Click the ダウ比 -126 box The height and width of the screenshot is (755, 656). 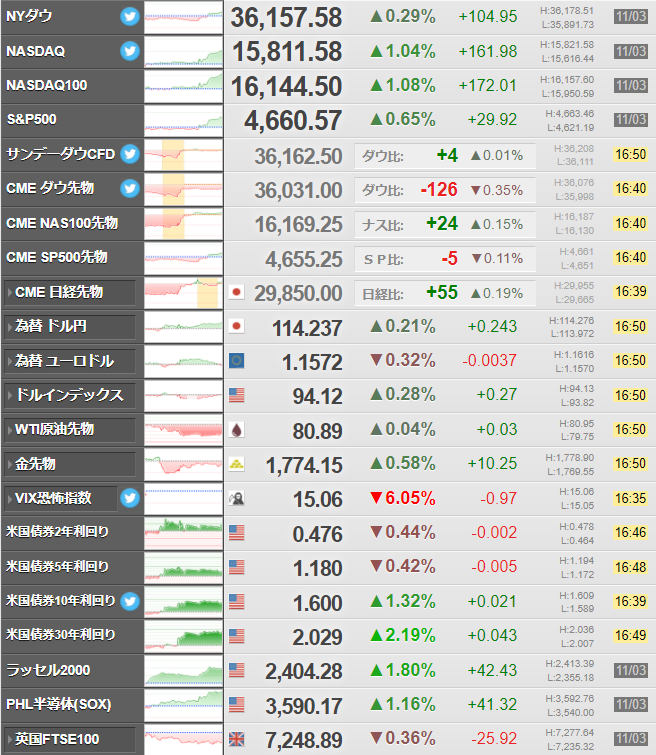click(445, 190)
